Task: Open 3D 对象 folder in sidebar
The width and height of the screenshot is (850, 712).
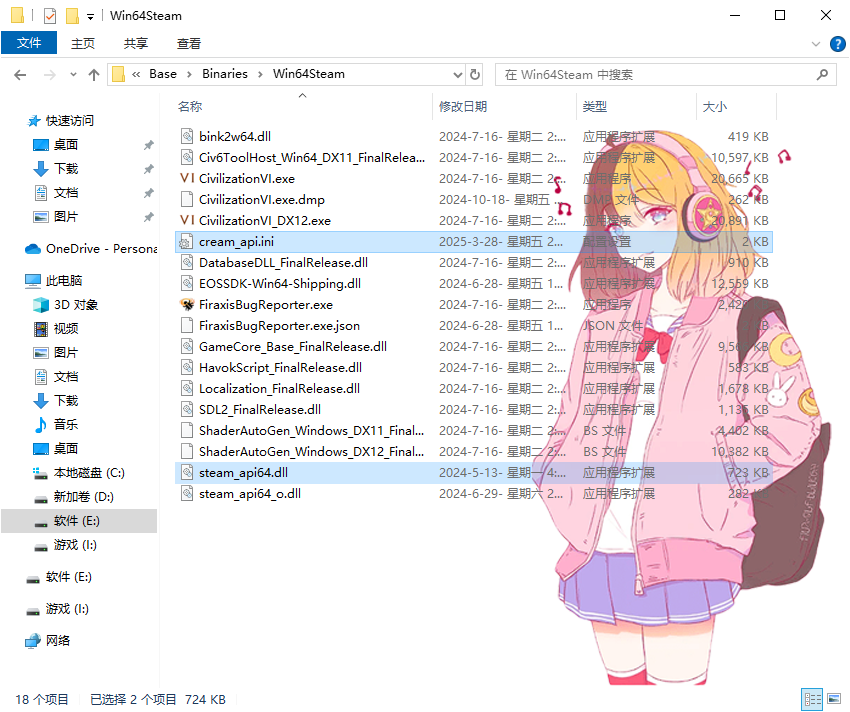Action: coord(76,305)
